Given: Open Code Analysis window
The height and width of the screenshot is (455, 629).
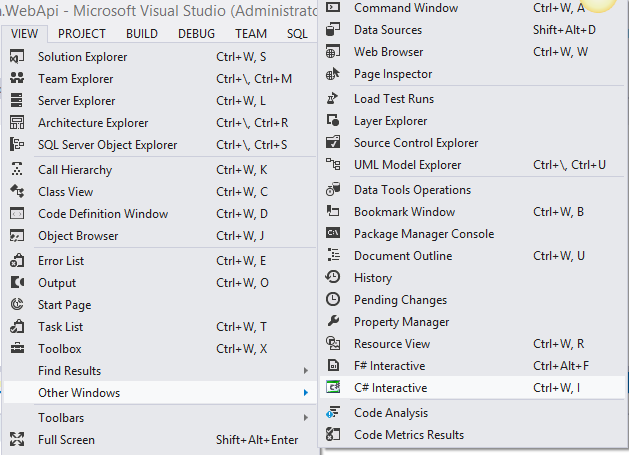Looking at the screenshot, I should pyautogui.click(x=473, y=413).
